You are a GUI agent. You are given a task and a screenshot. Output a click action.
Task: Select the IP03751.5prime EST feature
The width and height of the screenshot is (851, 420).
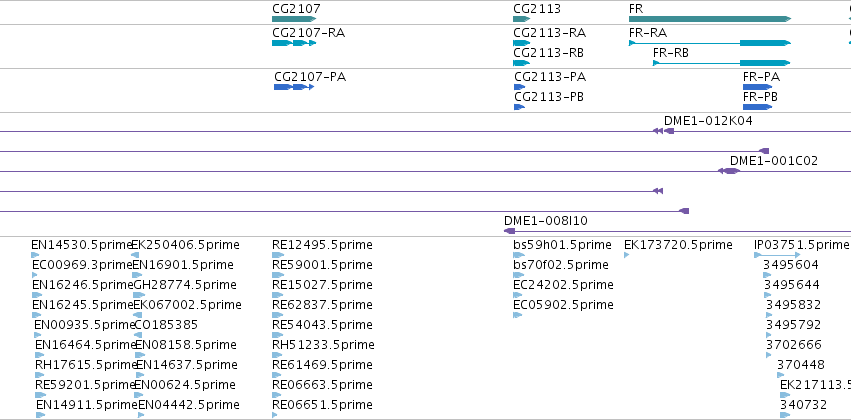pyautogui.click(x=777, y=255)
